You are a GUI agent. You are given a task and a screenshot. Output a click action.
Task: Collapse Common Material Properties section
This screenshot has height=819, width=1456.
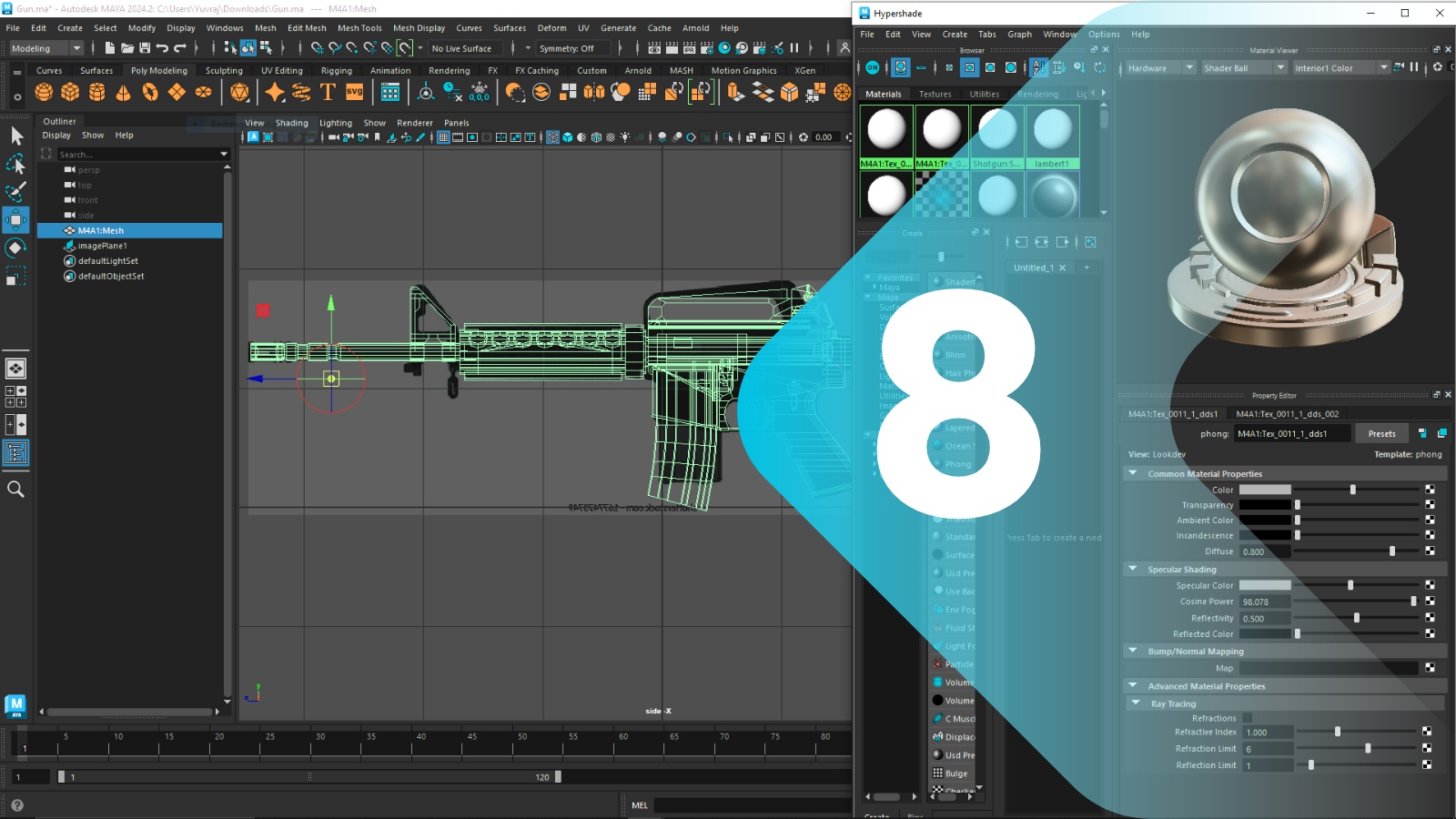[1133, 473]
